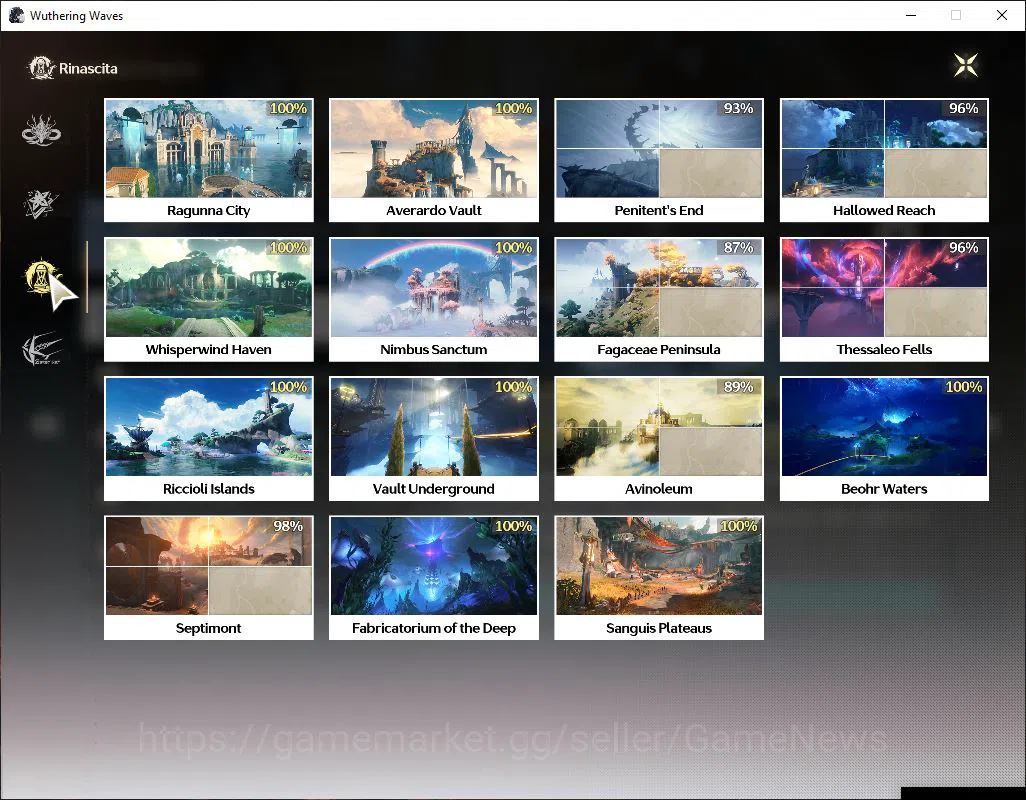Close the exploration panel with the X icon
The image size is (1026, 800).
point(965,65)
